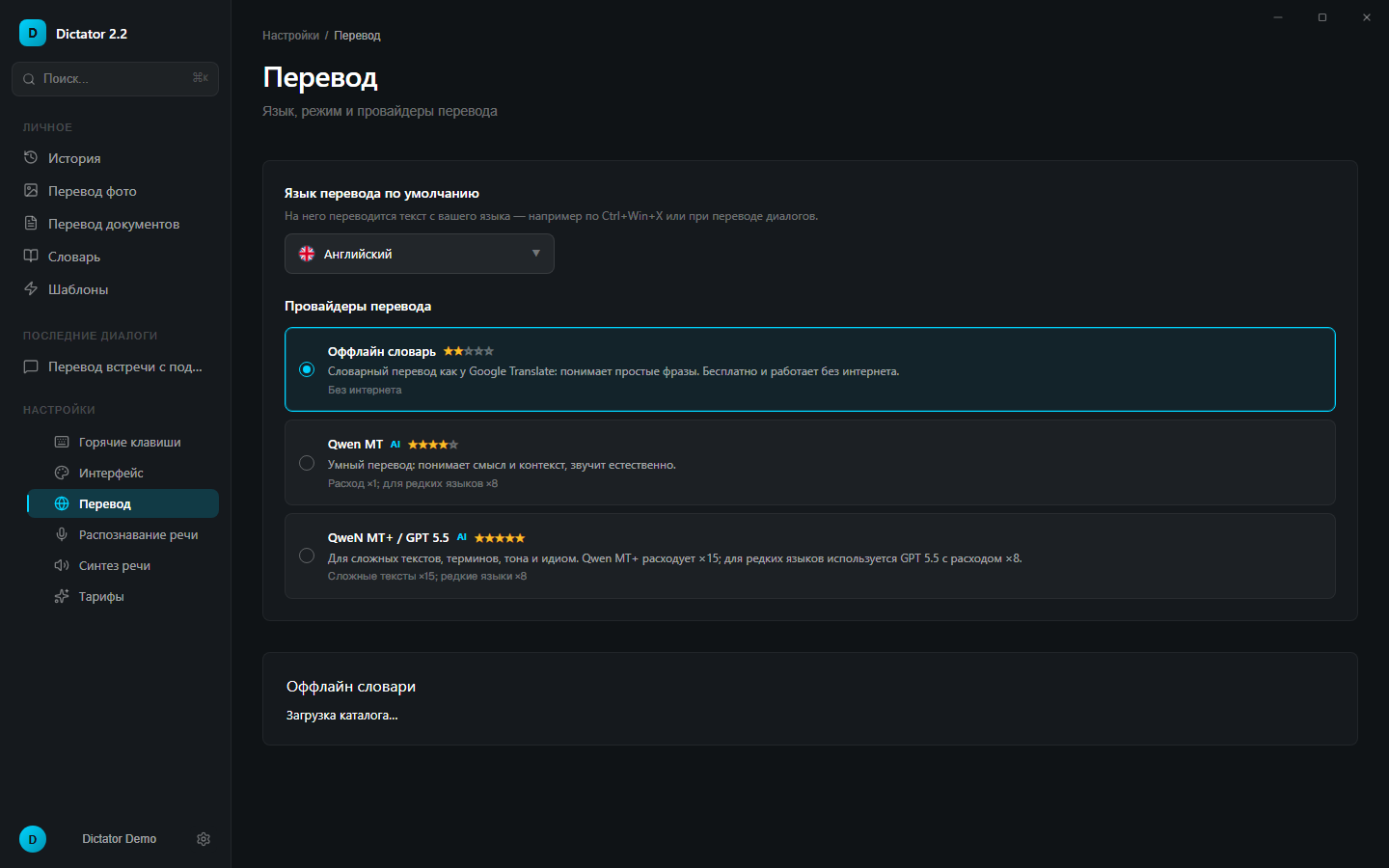The height and width of the screenshot is (868, 1389).
Task: Click the 'Без интернета' note
Action: (x=365, y=390)
